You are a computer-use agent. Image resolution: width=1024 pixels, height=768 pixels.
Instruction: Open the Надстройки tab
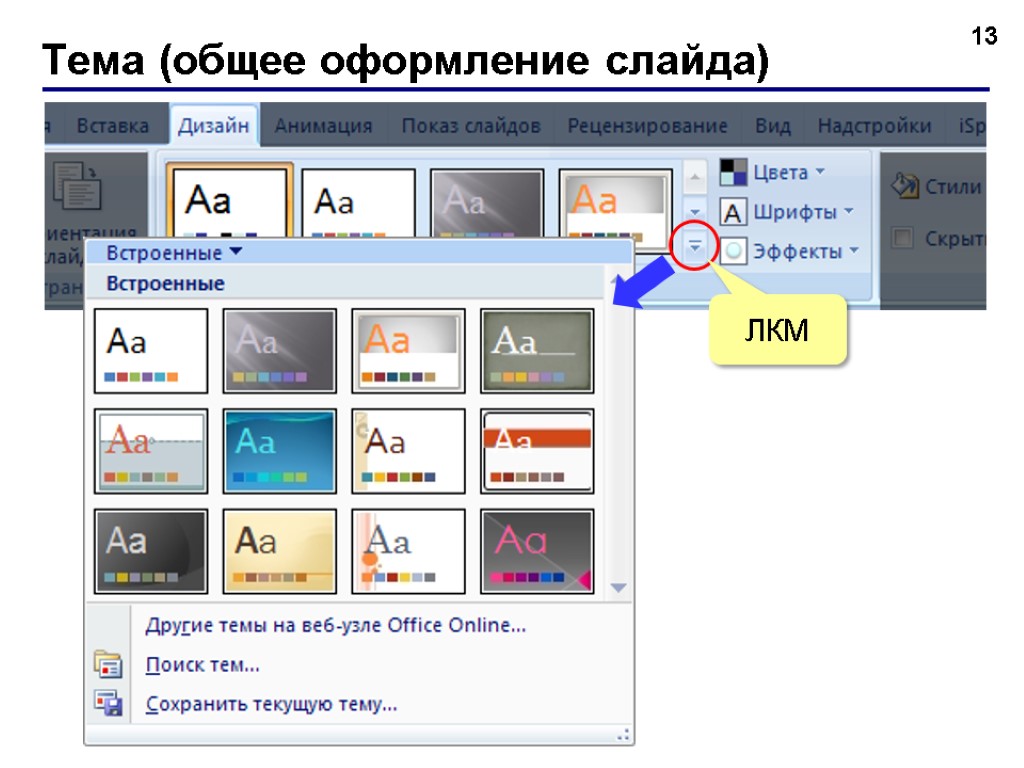point(874,125)
